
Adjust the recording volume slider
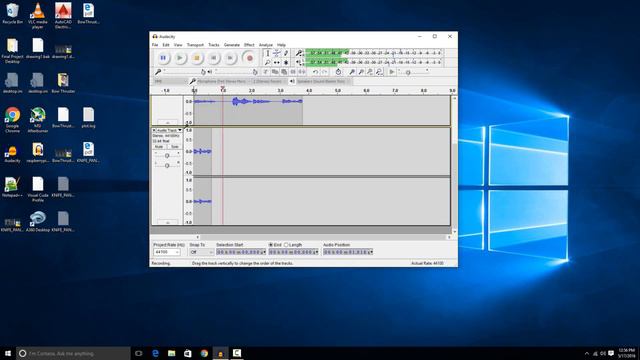pos(183,72)
